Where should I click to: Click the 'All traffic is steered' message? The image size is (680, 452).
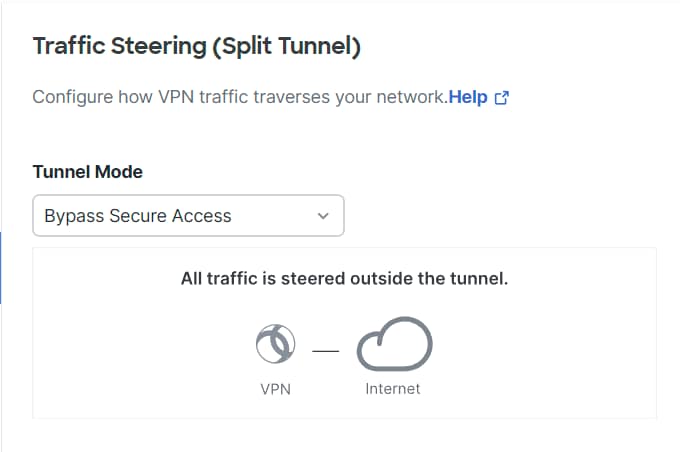(x=344, y=278)
